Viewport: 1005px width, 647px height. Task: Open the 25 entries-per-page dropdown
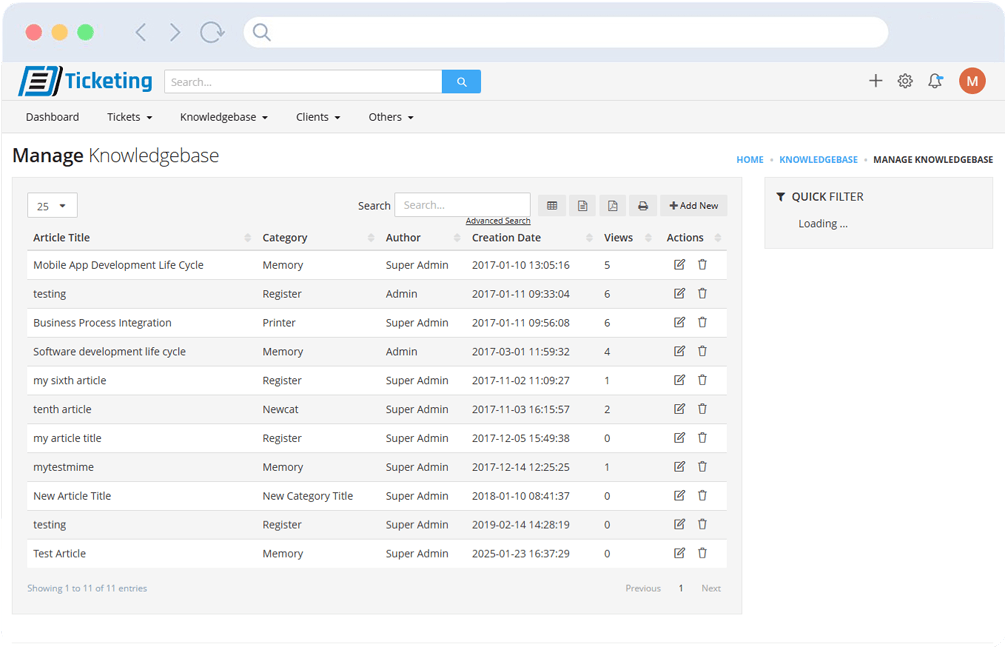[52, 206]
